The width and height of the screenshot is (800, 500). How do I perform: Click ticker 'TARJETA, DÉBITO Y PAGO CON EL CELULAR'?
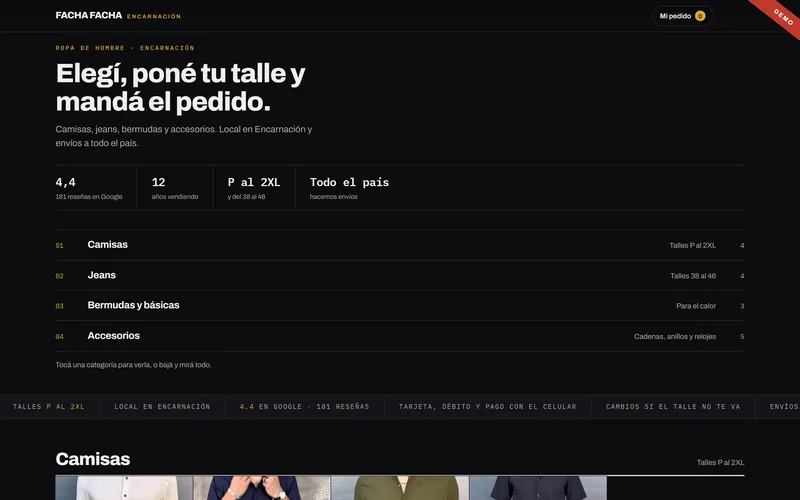(487, 407)
